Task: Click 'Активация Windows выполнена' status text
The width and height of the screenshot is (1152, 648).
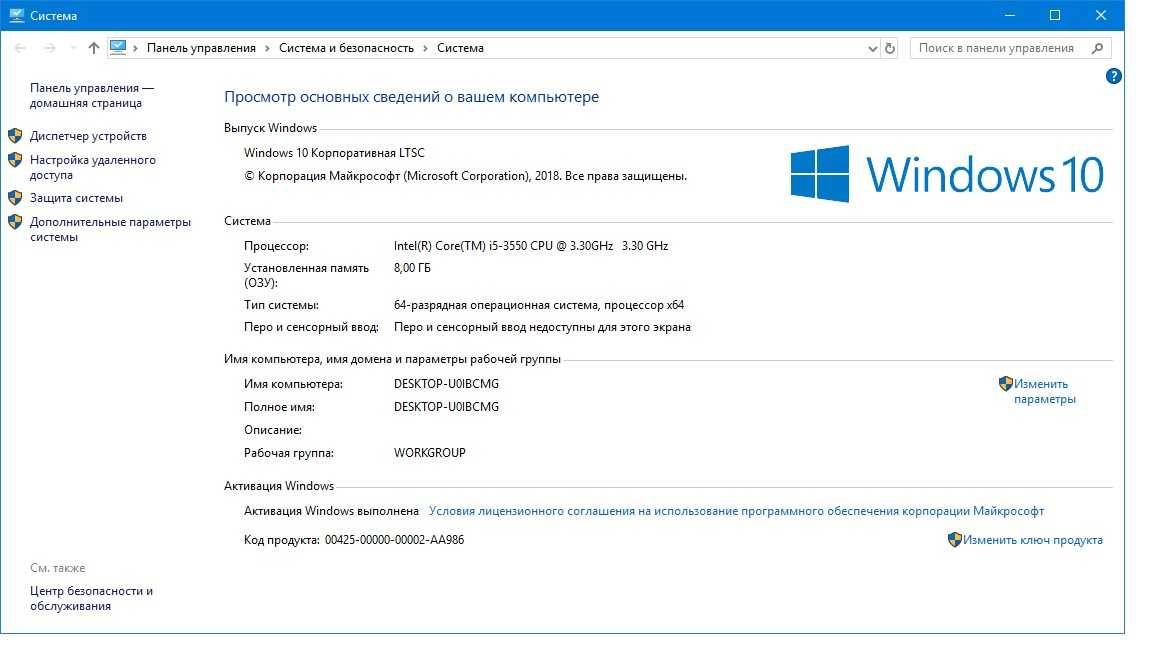Action: (x=331, y=511)
